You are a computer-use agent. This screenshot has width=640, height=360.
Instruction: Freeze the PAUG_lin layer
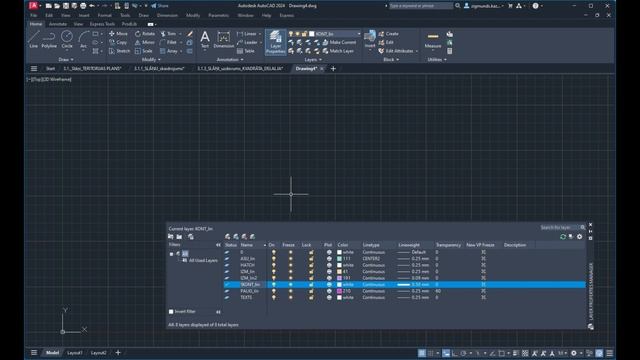tap(291, 291)
